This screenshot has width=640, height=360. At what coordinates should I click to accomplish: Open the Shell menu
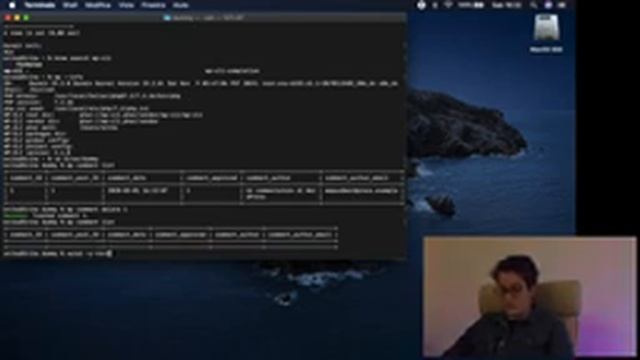click(70, 5)
